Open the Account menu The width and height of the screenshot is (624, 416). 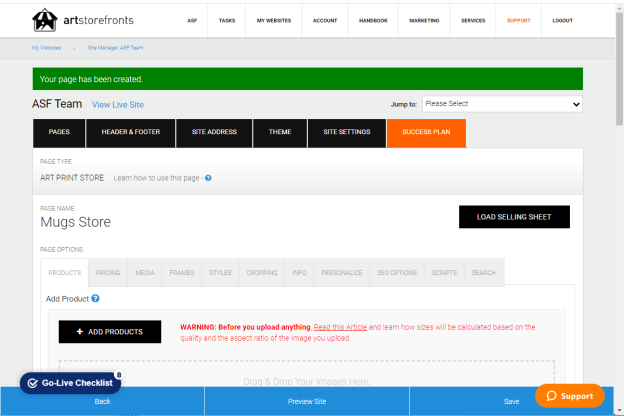[325, 20]
